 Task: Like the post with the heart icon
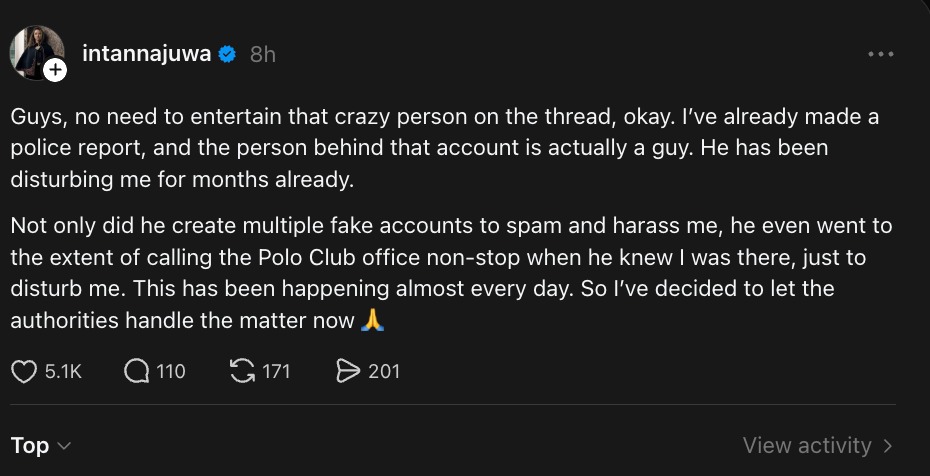[x=24, y=371]
